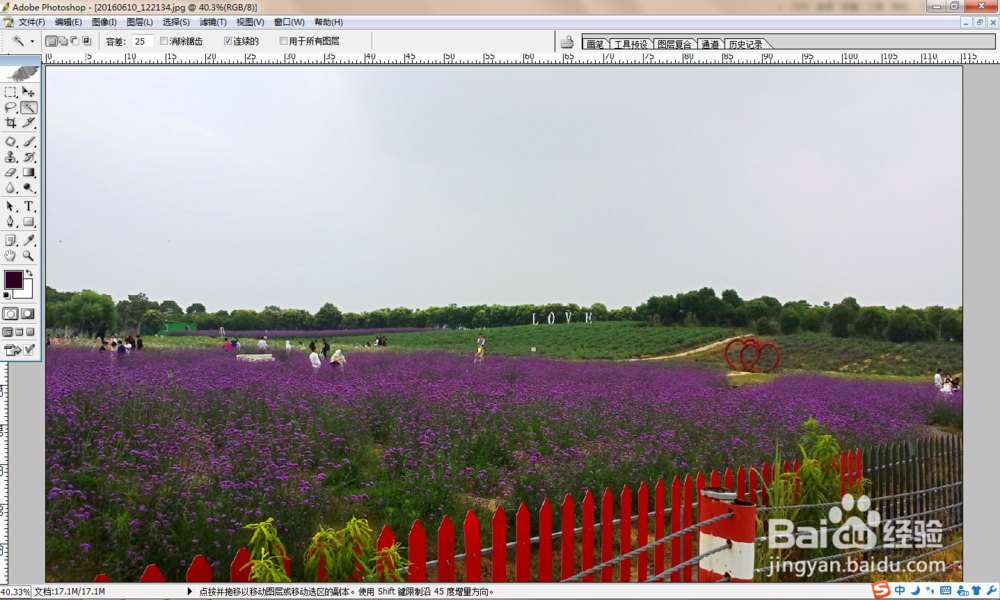
Task: Switch to the 图层复合 tab
Action: (674, 44)
